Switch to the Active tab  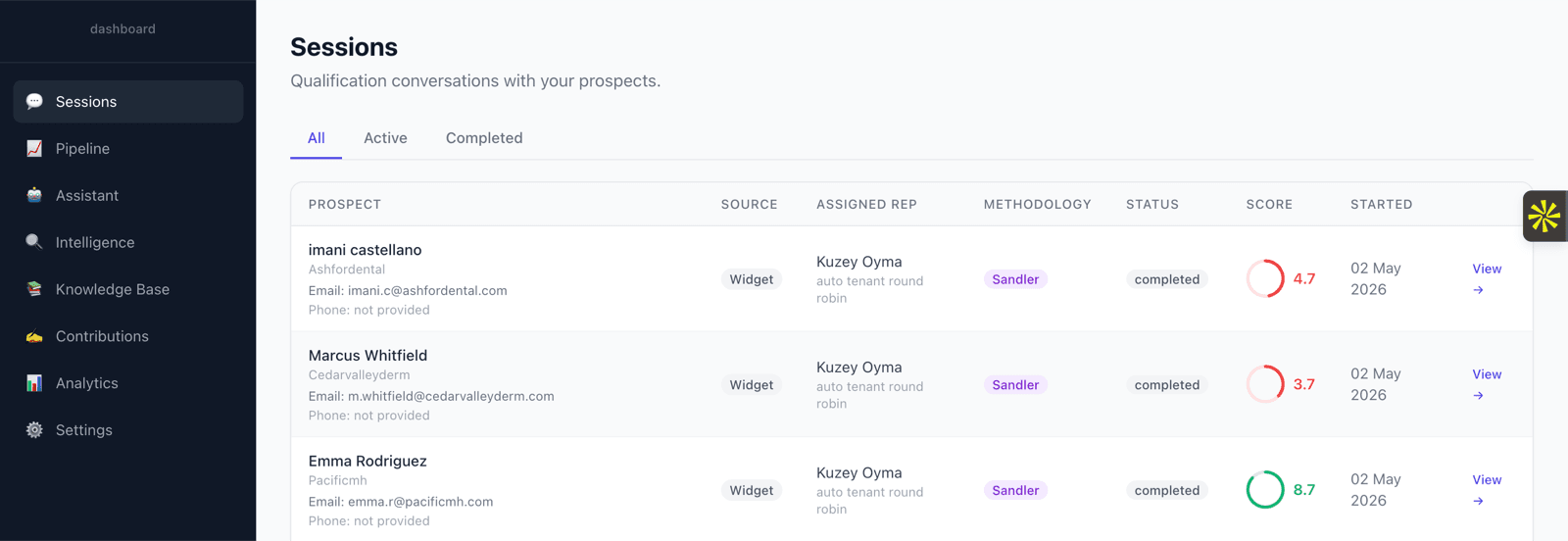385,138
